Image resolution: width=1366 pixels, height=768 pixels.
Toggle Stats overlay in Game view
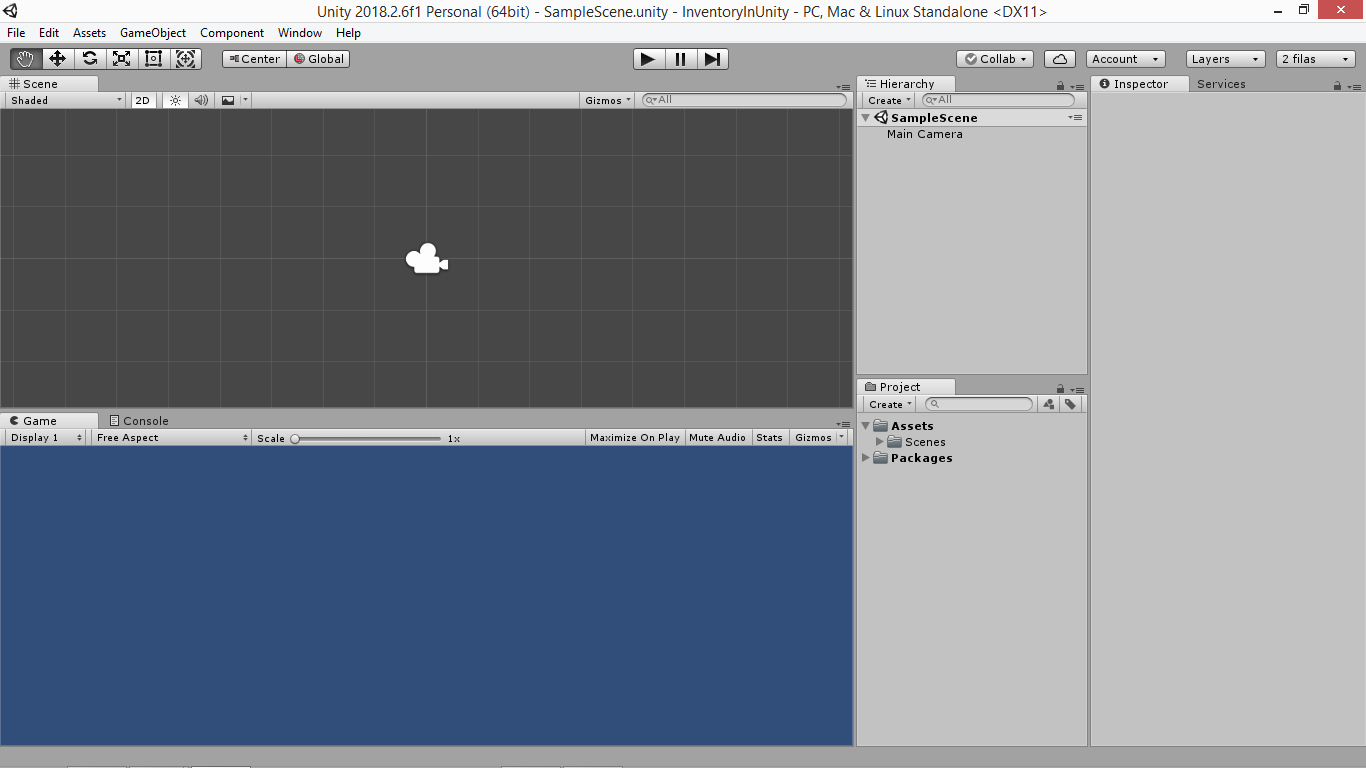tap(769, 437)
